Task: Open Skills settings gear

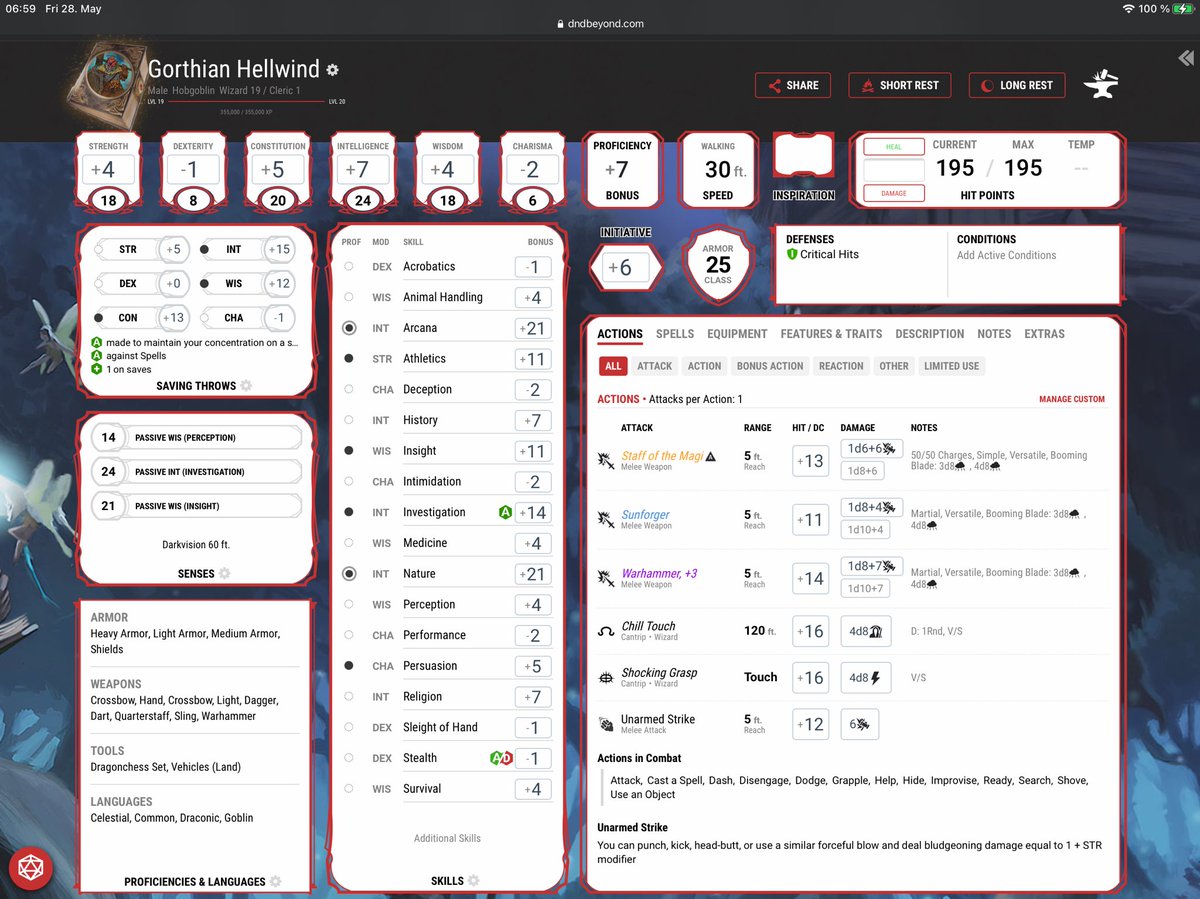Action: click(x=473, y=881)
